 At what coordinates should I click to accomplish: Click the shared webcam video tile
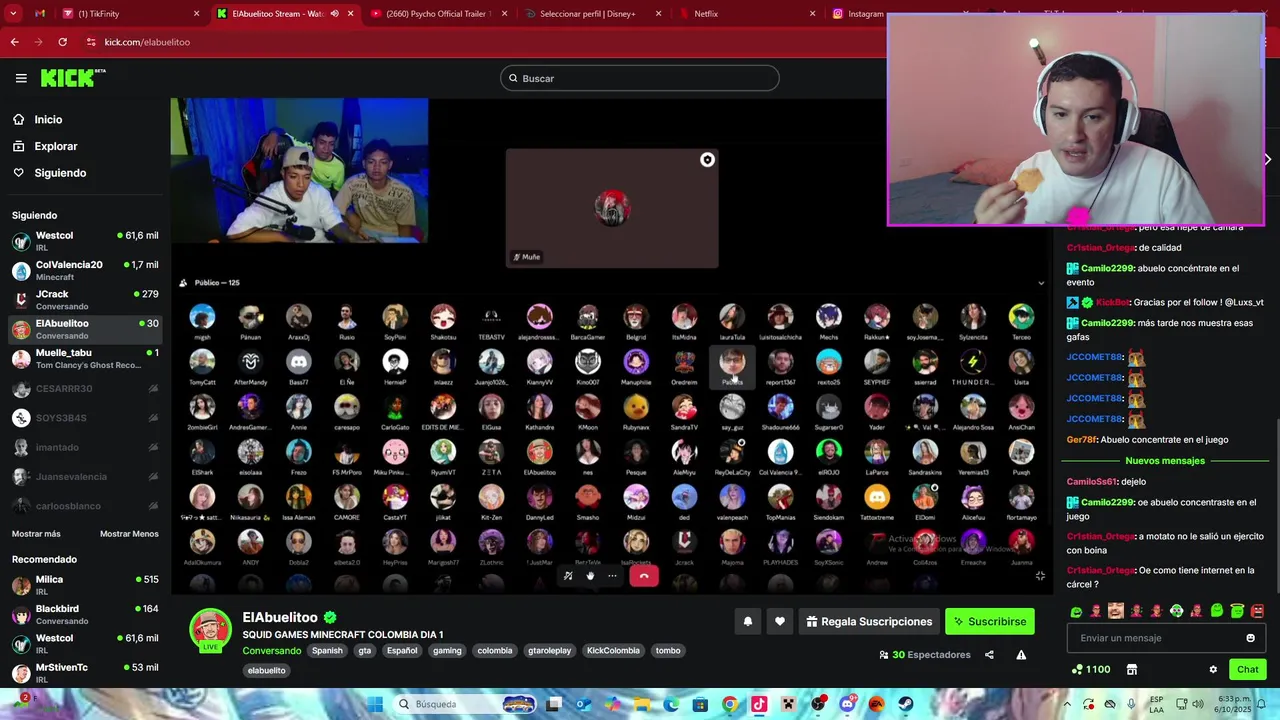point(299,170)
